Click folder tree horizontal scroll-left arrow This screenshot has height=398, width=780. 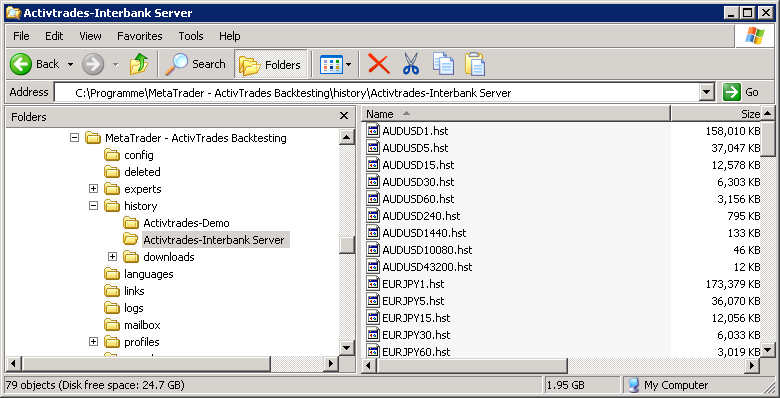click(14, 364)
